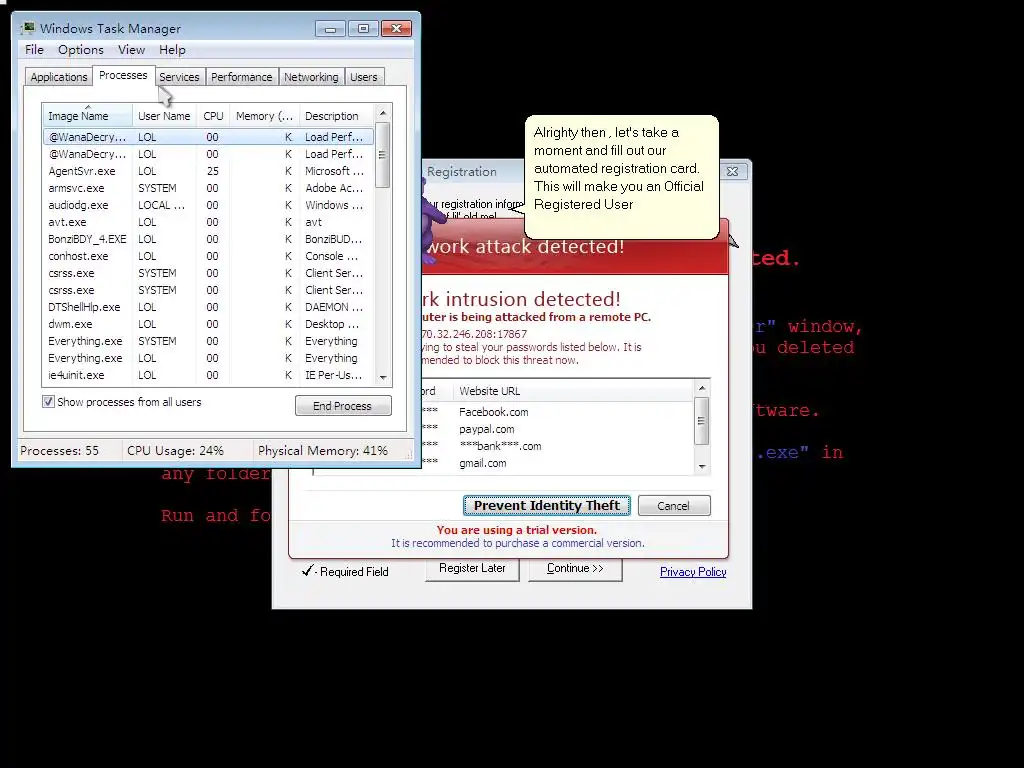Click the Processes: 55 status entry
The width and height of the screenshot is (1024, 768).
tap(59, 451)
